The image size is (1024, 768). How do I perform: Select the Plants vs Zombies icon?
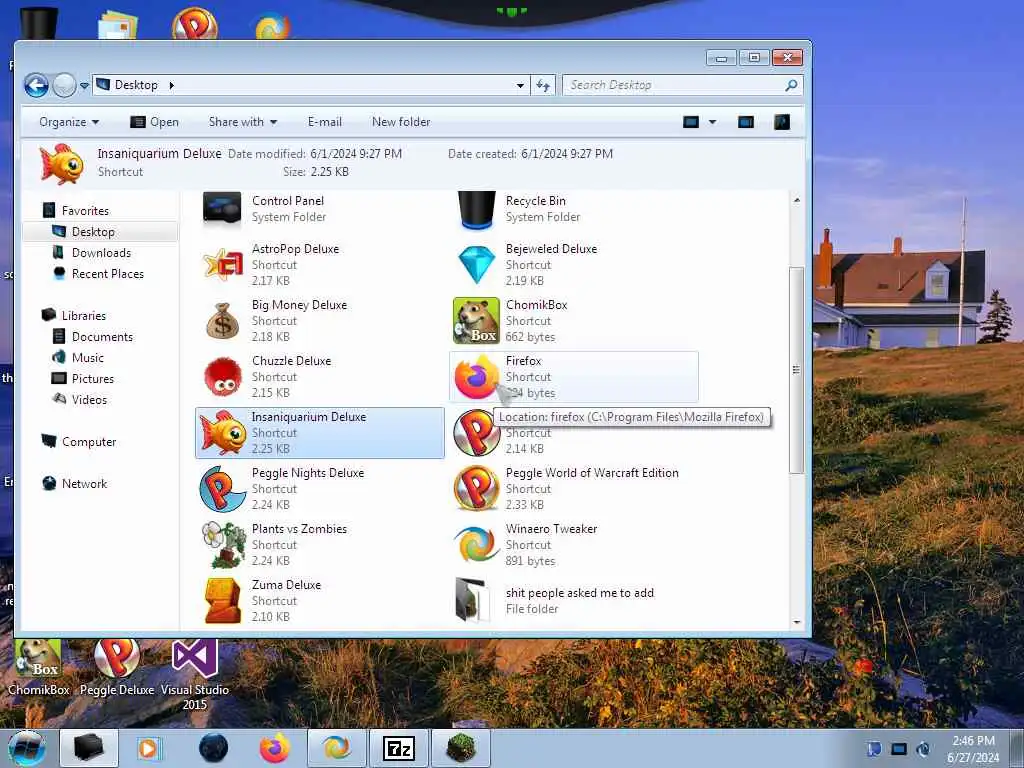(223, 545)
